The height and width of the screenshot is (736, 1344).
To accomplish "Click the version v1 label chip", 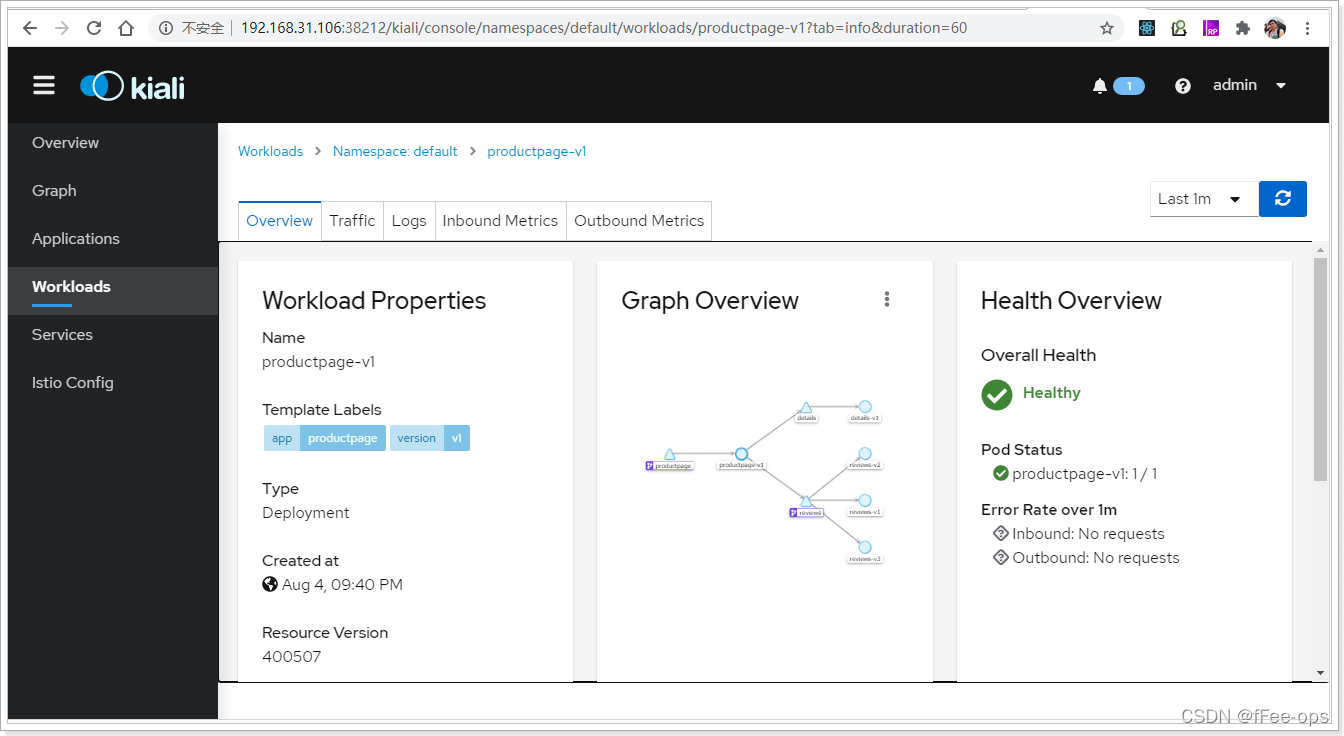I will 430,438.
